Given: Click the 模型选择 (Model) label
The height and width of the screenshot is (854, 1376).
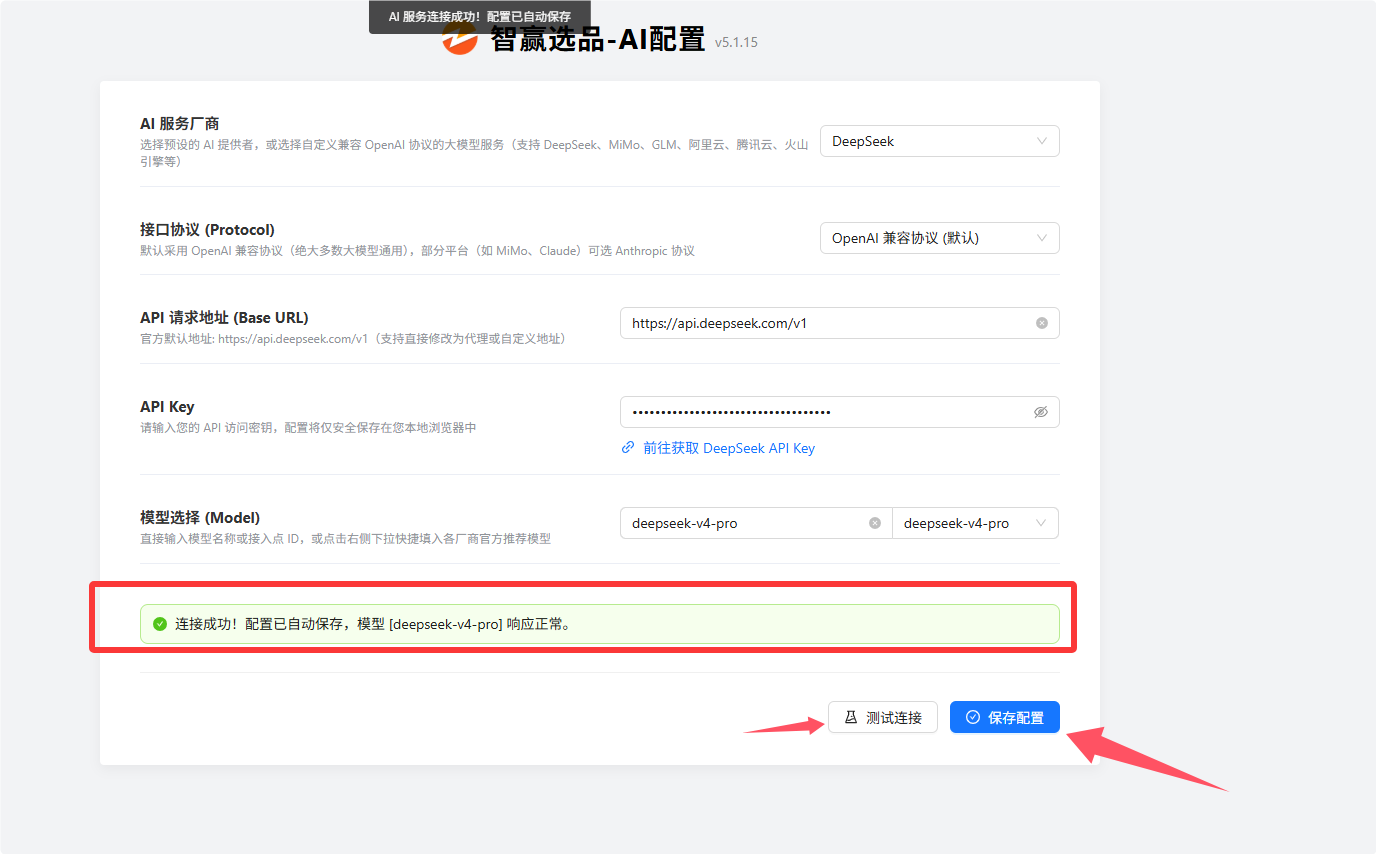Looking at the screenshot, I should 200,517.
